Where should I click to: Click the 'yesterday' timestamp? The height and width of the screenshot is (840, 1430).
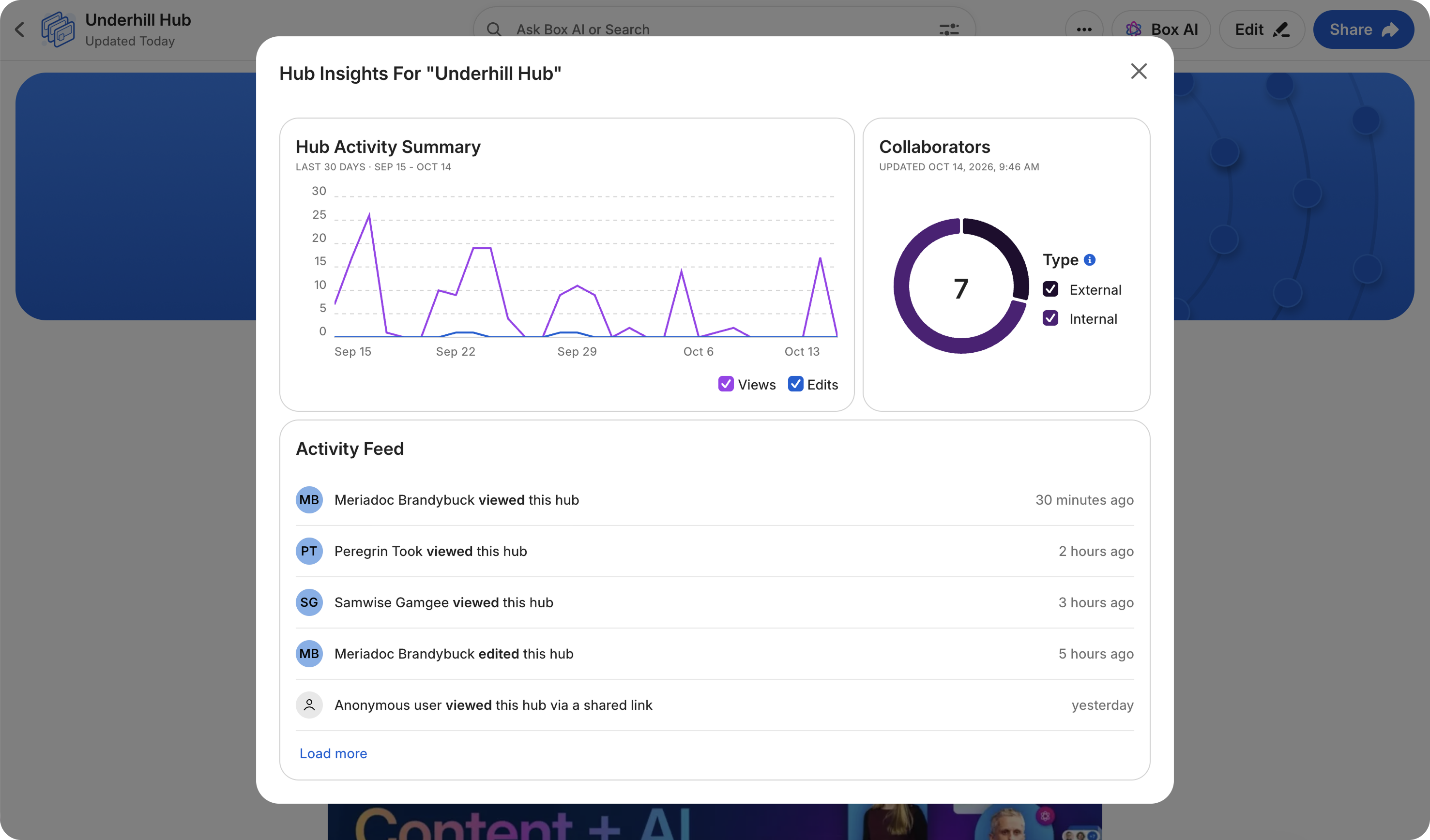pyautogui.click(x=1103, y=705)
